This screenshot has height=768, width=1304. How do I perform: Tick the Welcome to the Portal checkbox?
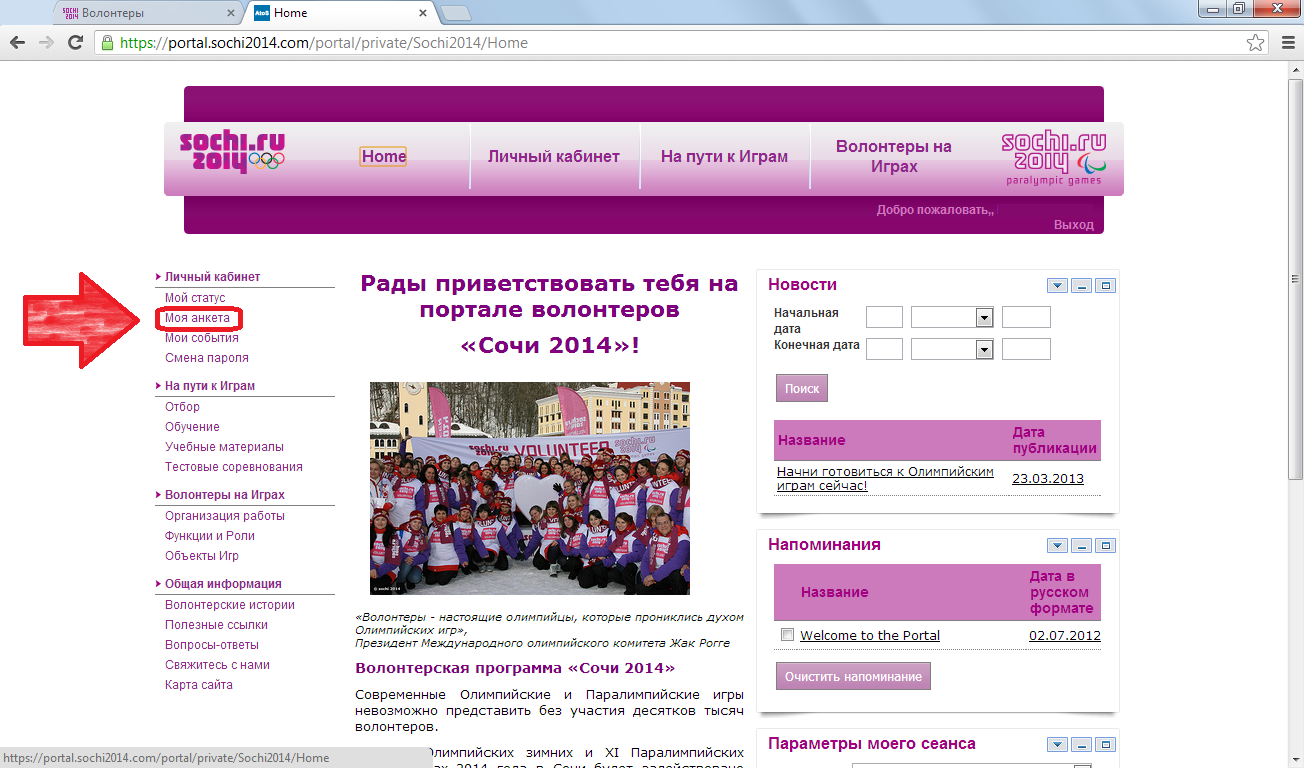pos(787,635)
